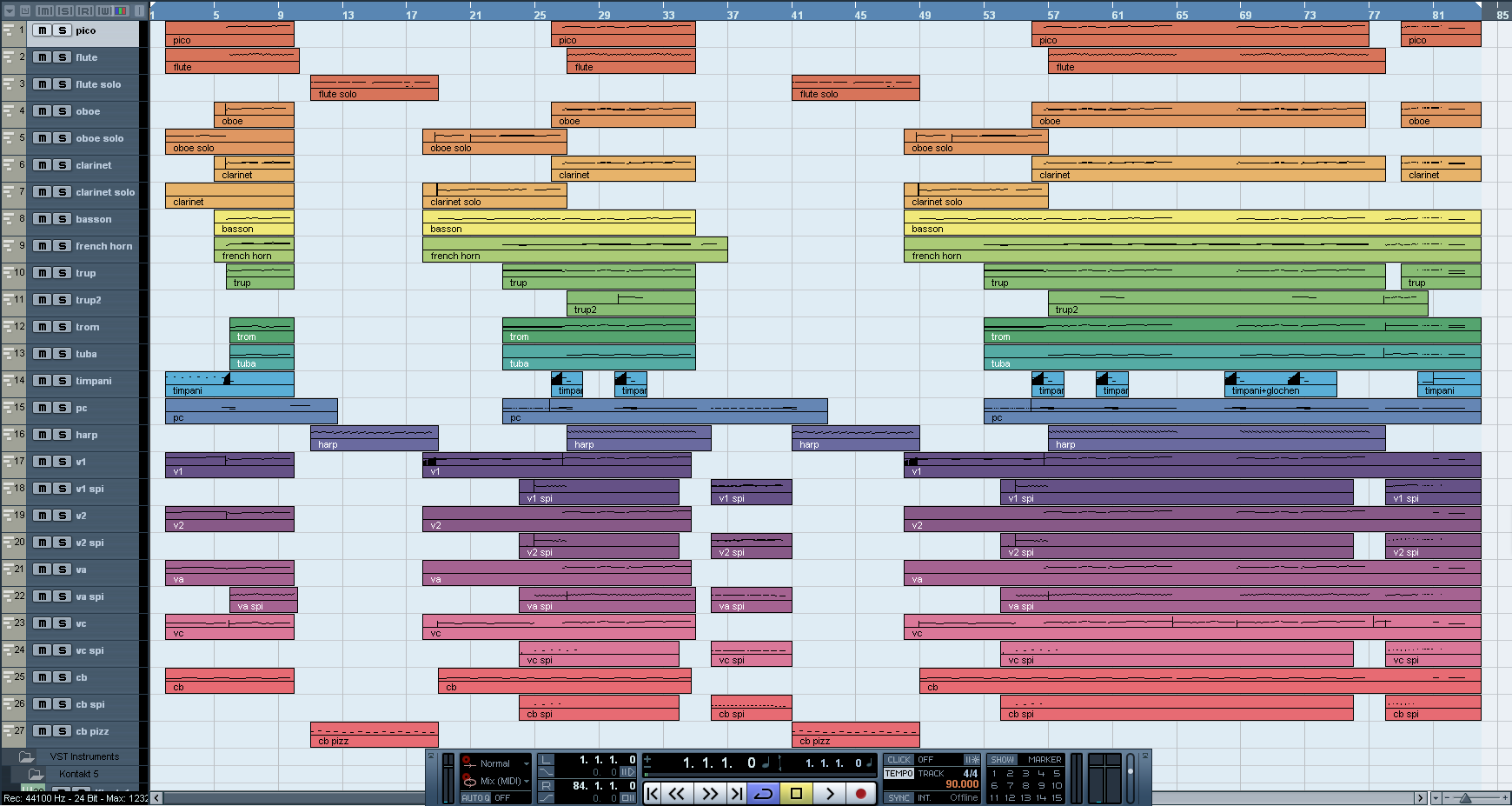Click the global Mute (M) button above track list

tap(44, 10)
